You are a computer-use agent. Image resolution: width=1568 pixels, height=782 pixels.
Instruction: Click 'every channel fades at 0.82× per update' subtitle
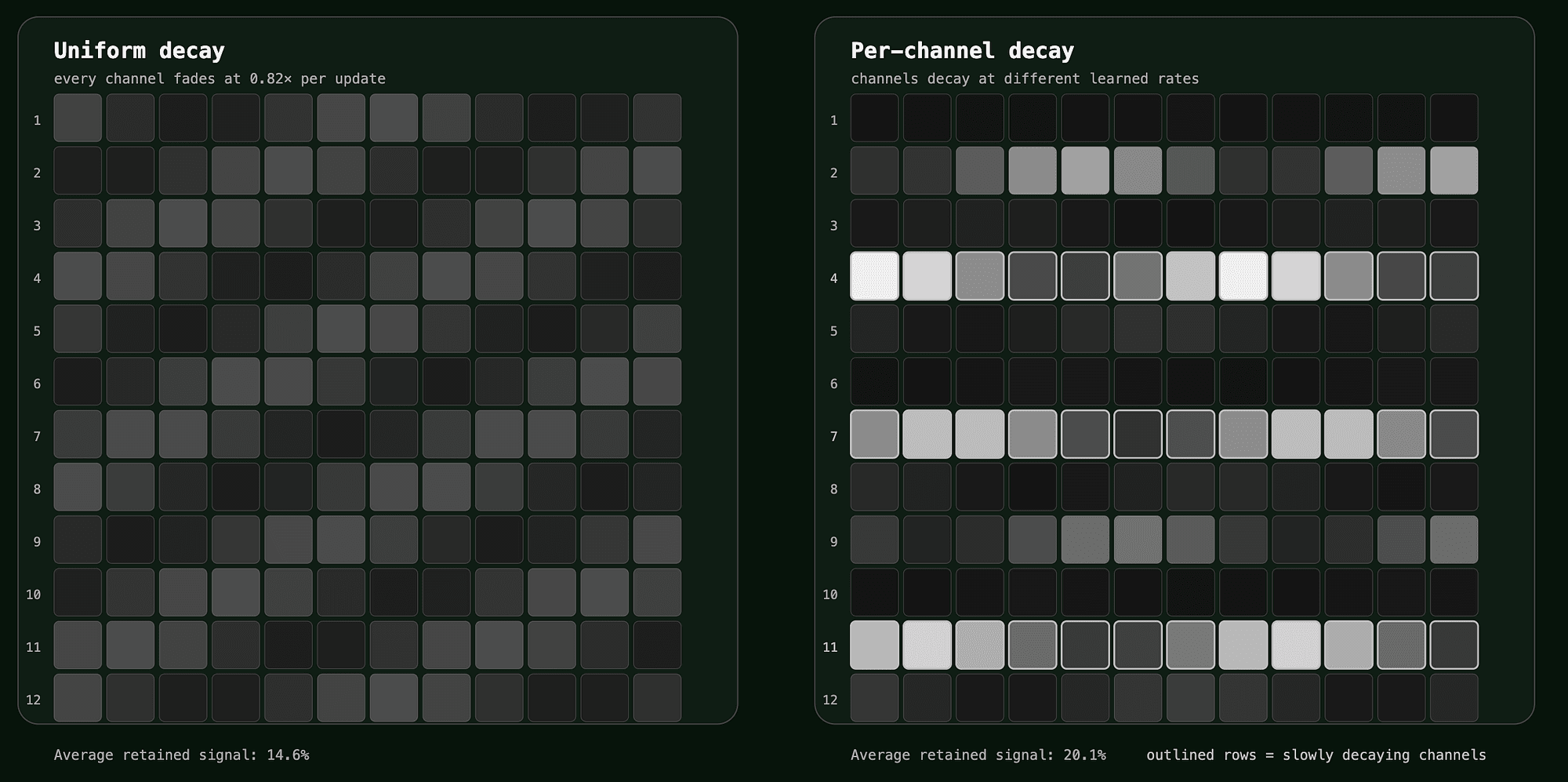point(220,78)
